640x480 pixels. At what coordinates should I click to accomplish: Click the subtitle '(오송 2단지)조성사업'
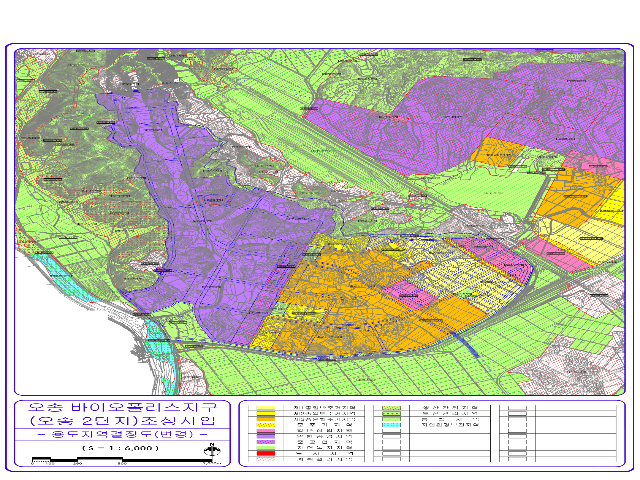click(x=122, y=422)
